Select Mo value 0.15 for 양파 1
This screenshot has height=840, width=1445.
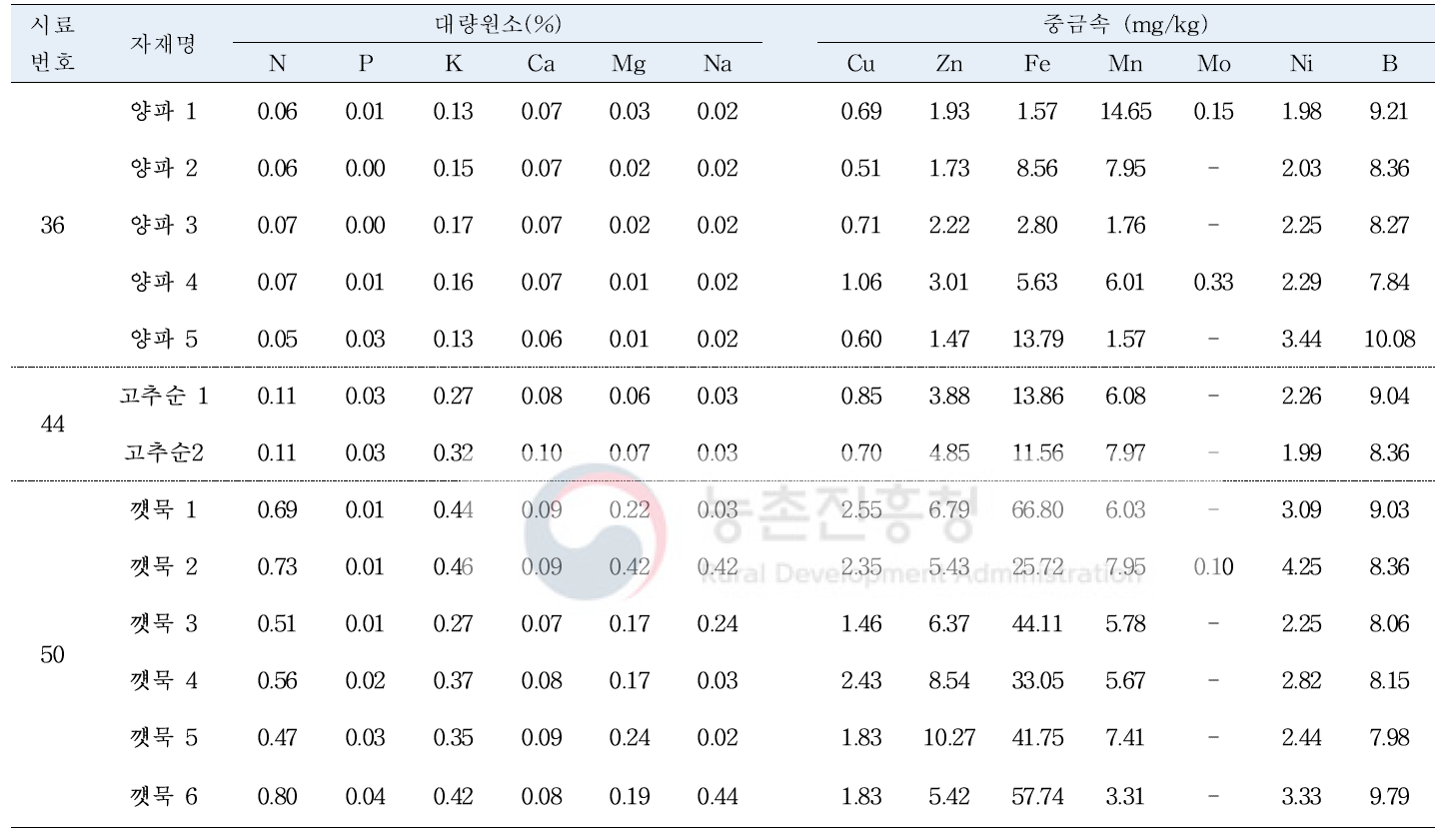pyautogui.click(x=1213, y=112)
